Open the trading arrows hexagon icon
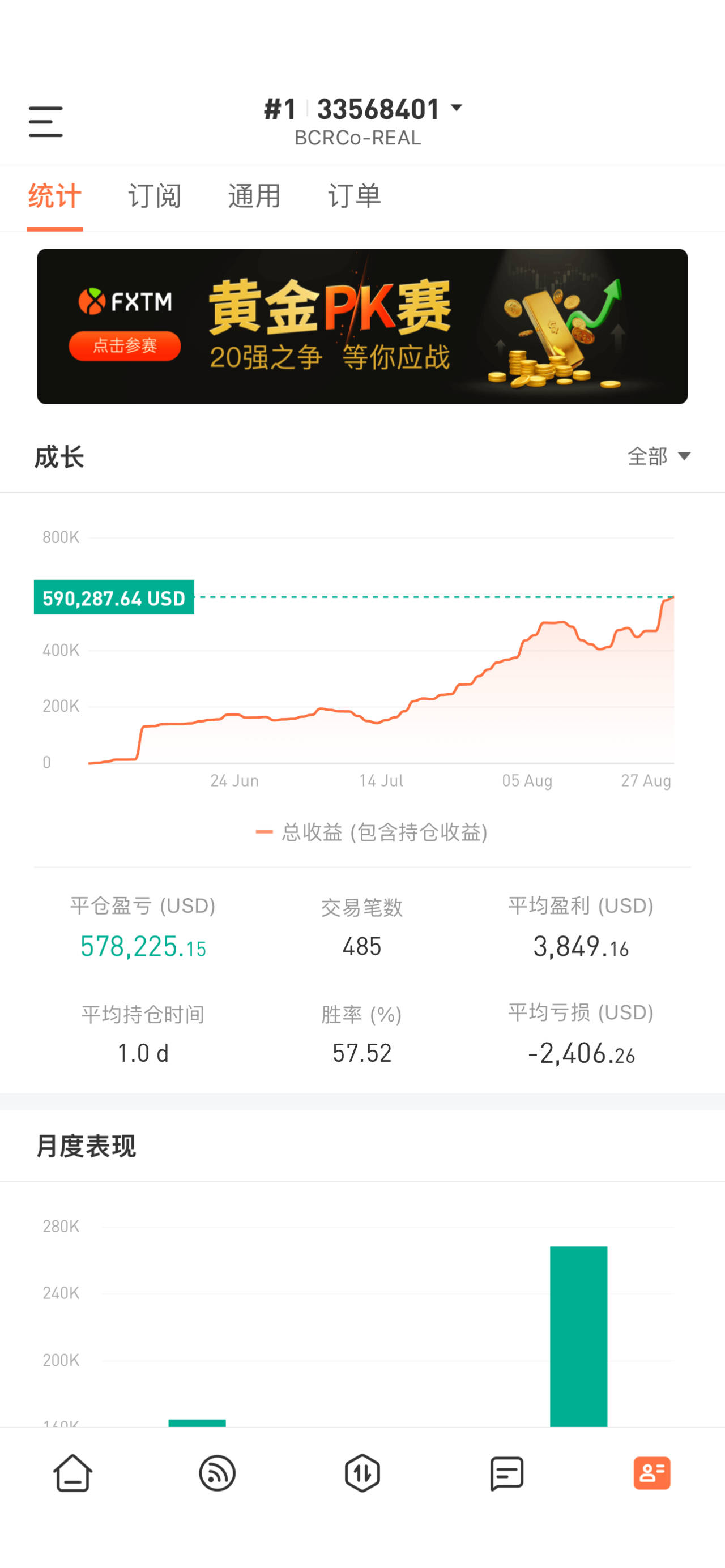The image size is (725, 1568). 362,1473
